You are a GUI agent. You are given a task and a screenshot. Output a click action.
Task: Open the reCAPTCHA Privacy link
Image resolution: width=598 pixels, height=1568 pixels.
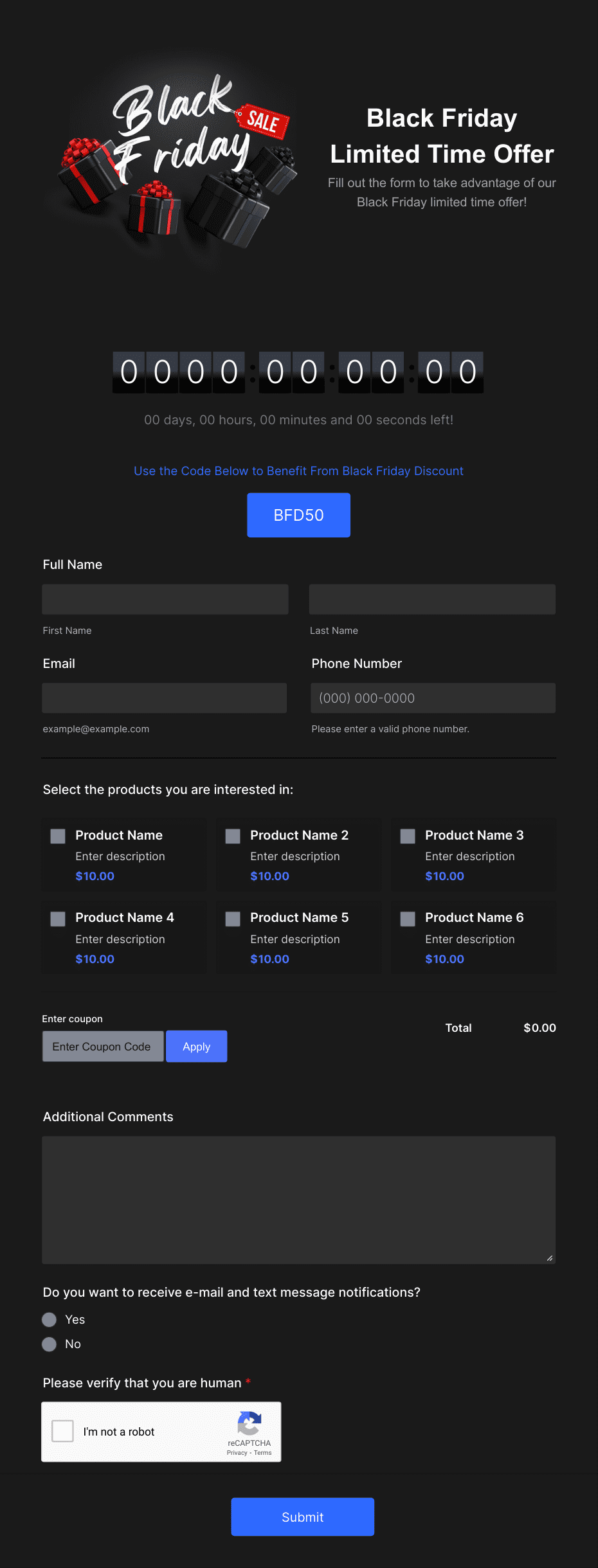point(237,1453)
